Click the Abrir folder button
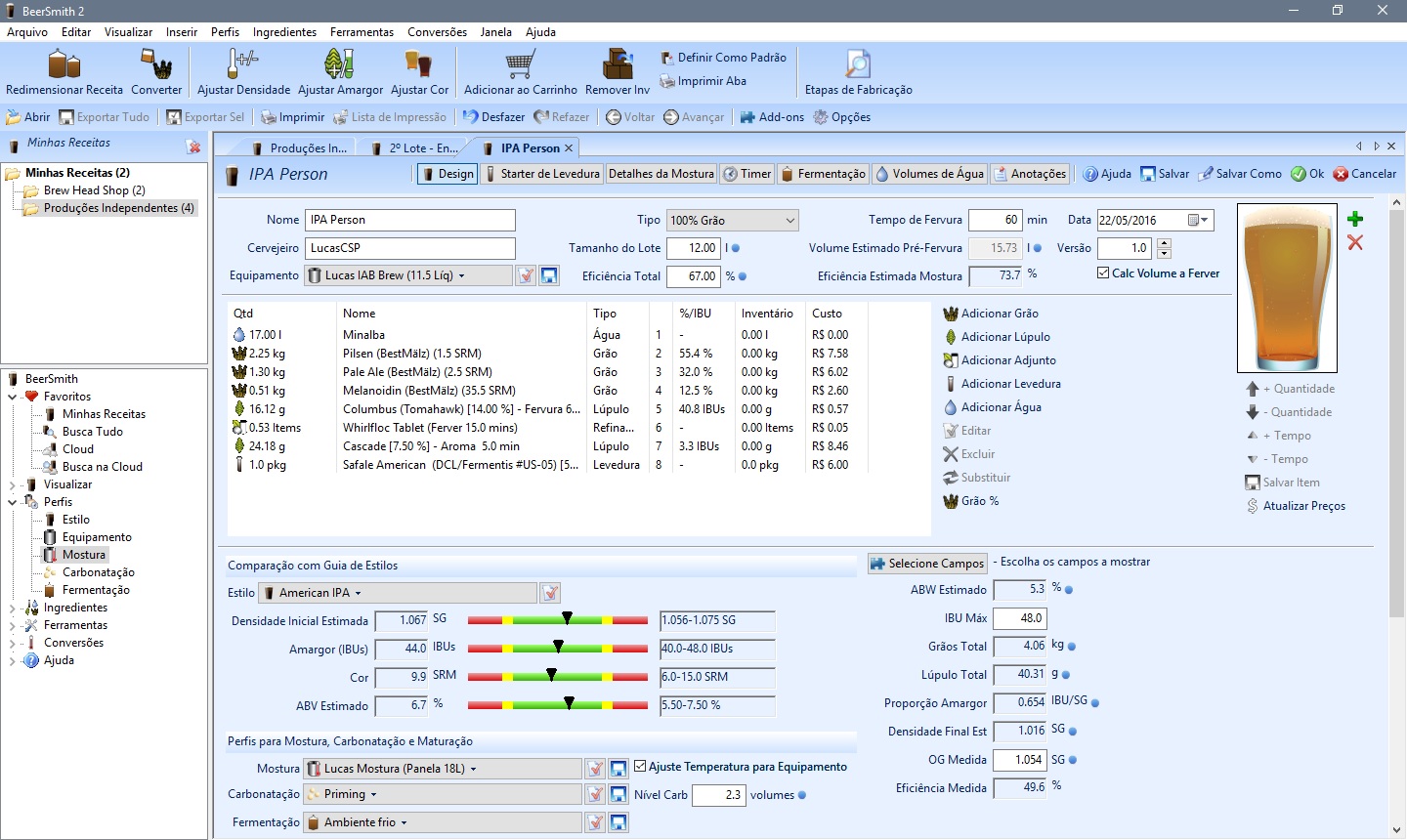1407x840 pixels. tap(28, 117)
